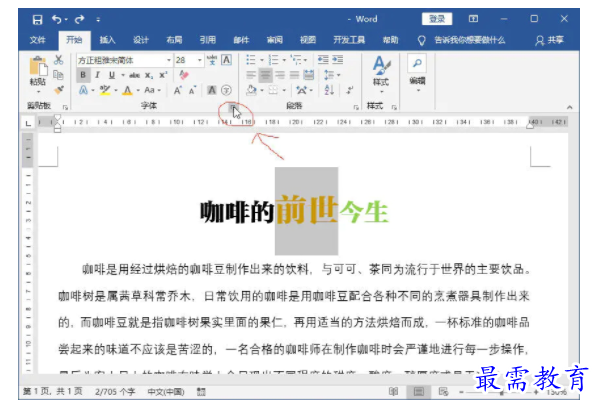597x410 pixels.
Task: Toggle Italic formatting
Action: point(97,75)
